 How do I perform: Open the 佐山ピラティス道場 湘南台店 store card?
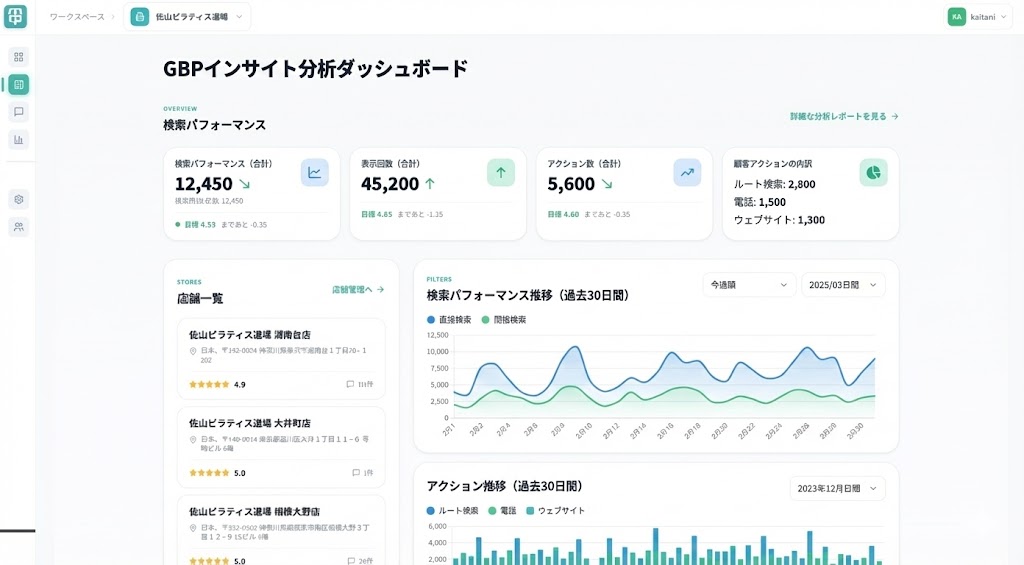[x=281, y=359]
